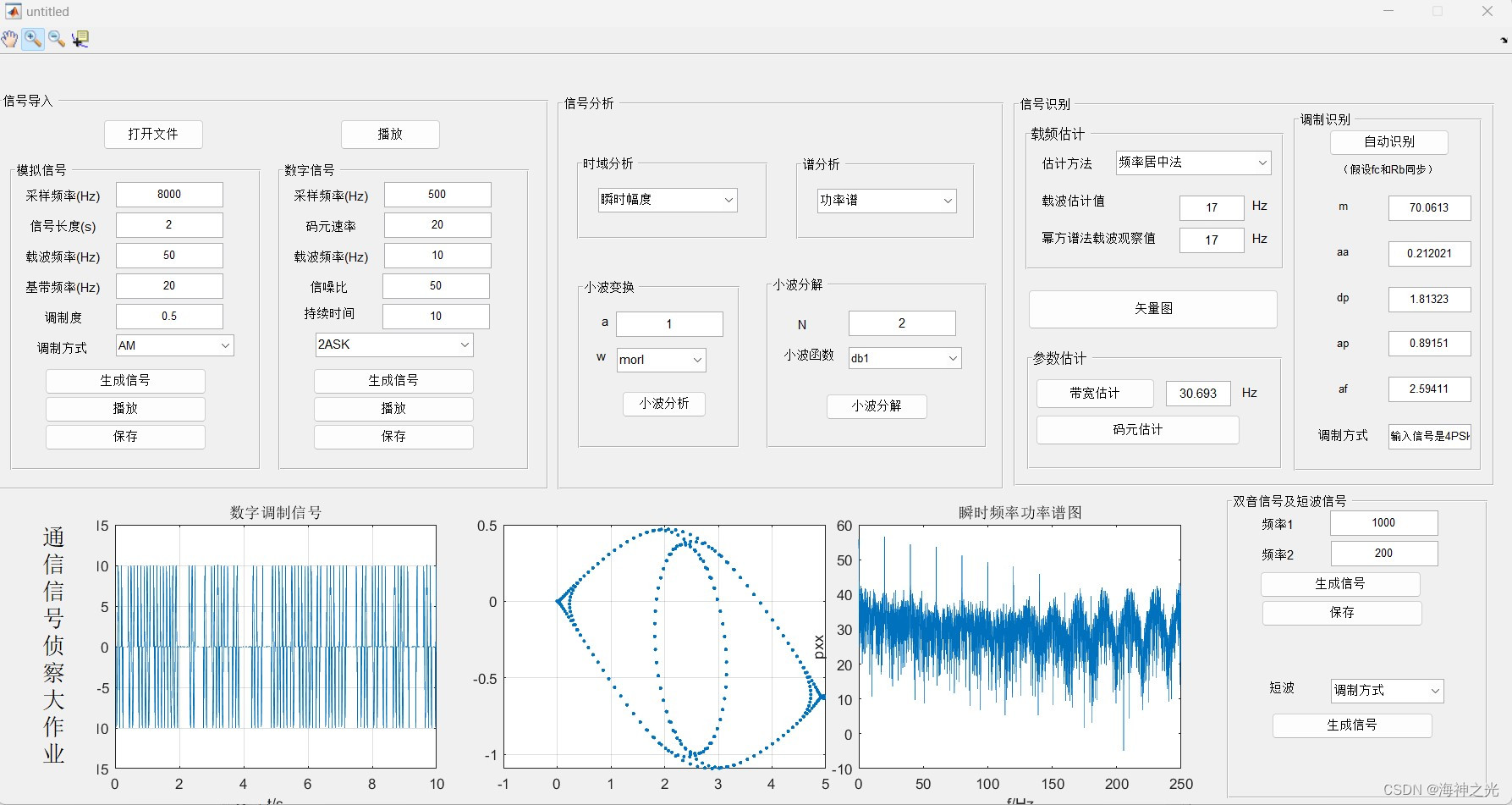This screenshot has width=1512, height=805.
Task: Click the 调制度 field showing 0.5
Action: pyautogui.click(x=169, y=317)
